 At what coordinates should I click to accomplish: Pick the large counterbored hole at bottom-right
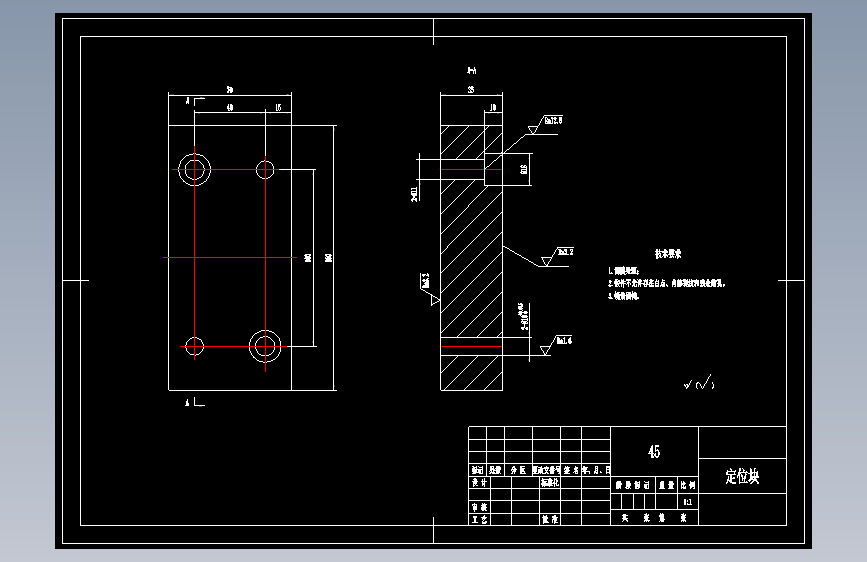point(265,346)
